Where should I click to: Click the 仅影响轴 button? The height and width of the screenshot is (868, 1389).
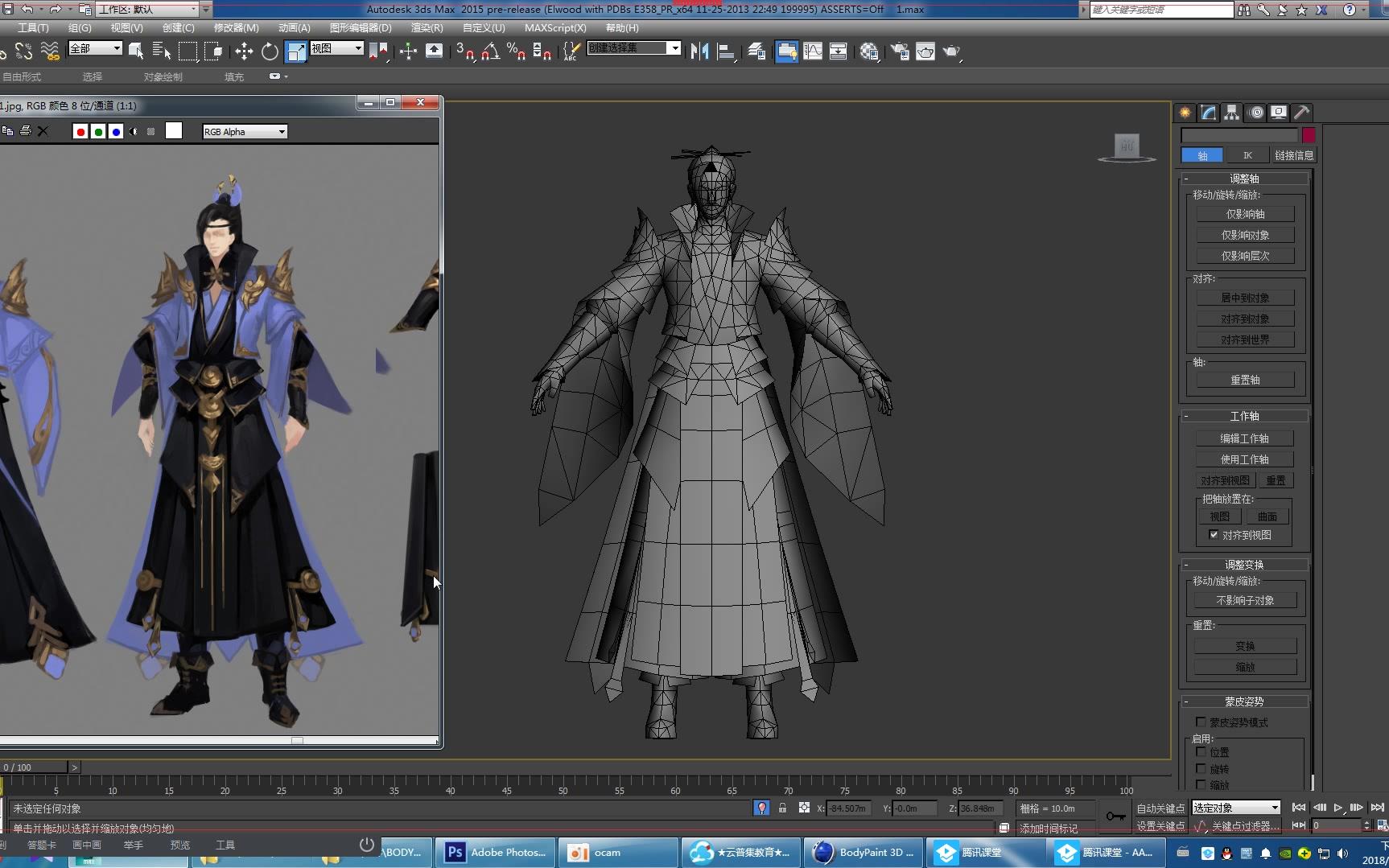(1245, 214)
